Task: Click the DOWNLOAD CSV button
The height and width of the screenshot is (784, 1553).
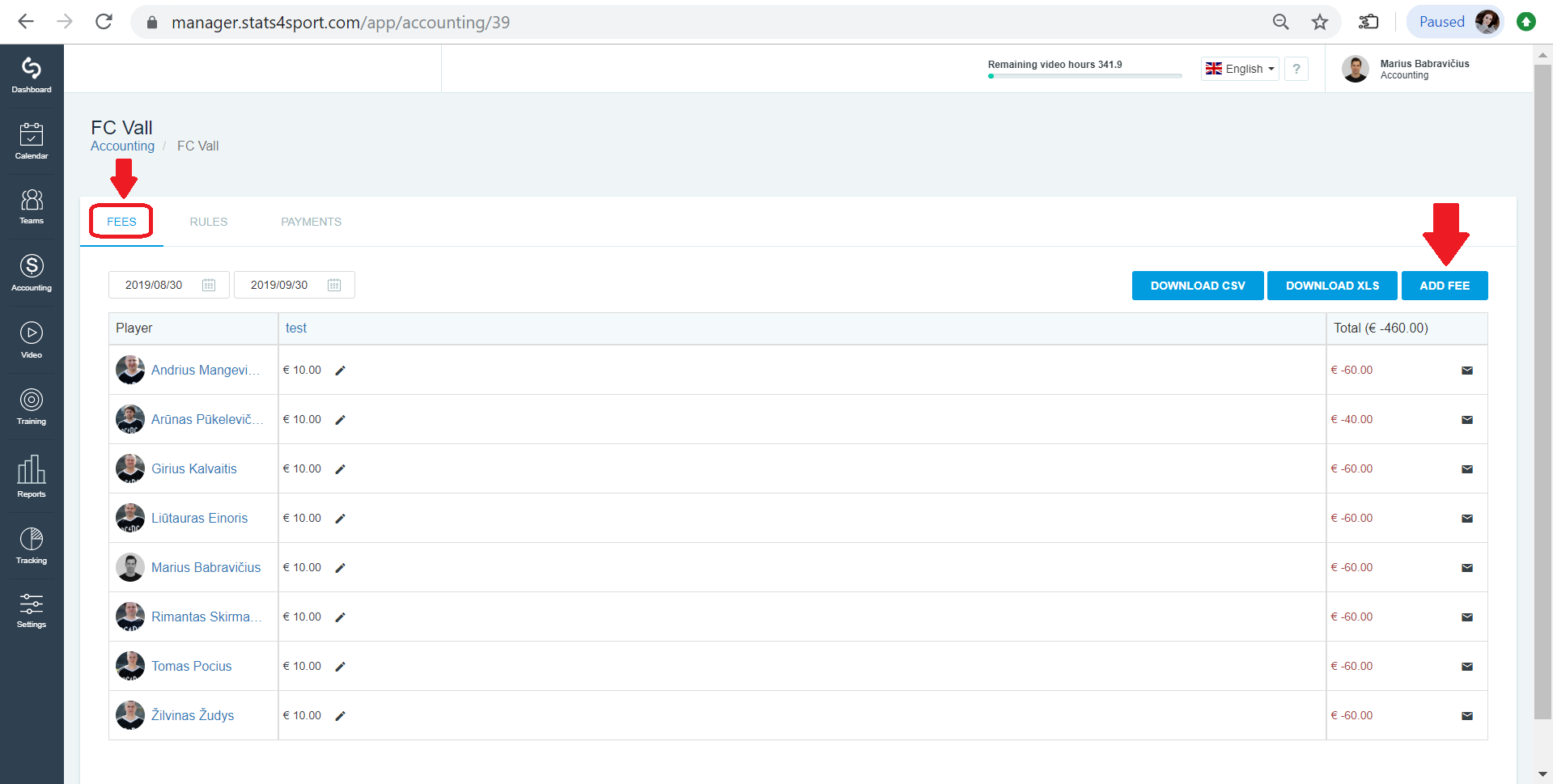Action: 1198,286
